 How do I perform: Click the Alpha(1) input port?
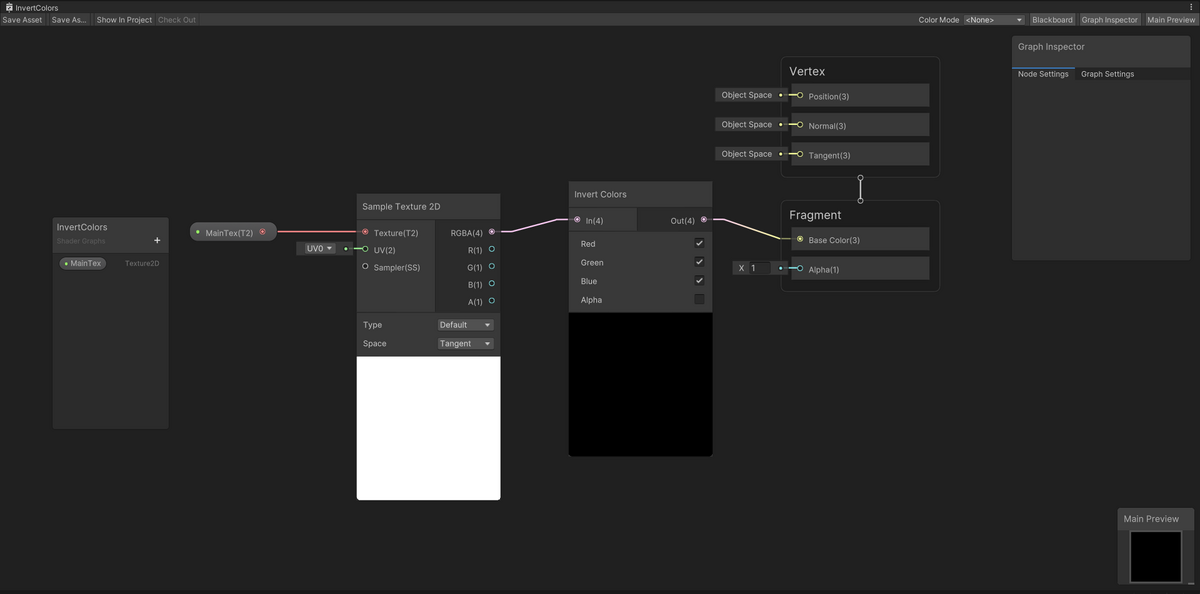pyautogui.click(x=800, y=268)
